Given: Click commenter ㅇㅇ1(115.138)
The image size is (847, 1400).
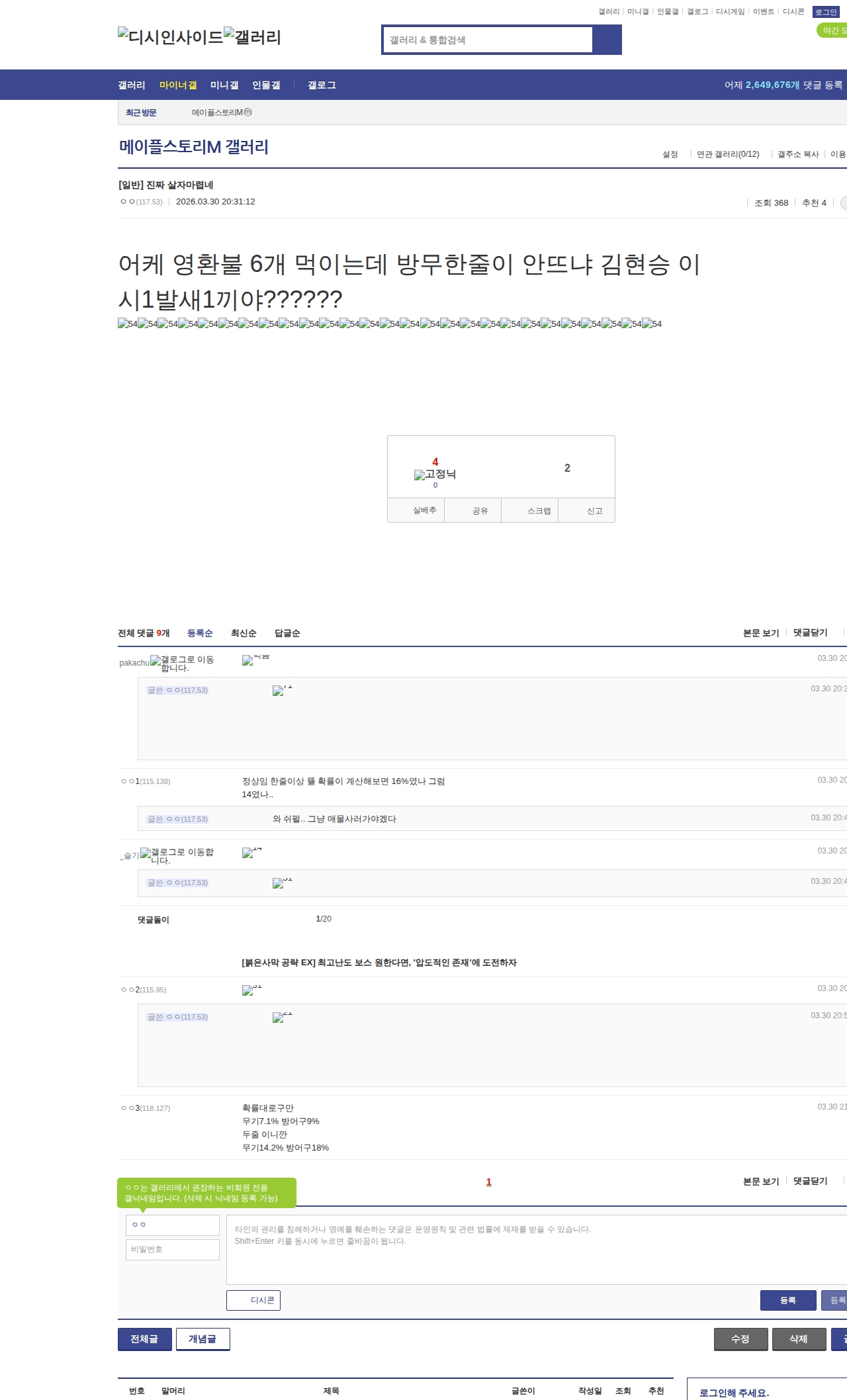Looking at the screenshot, I should (146, 781).
